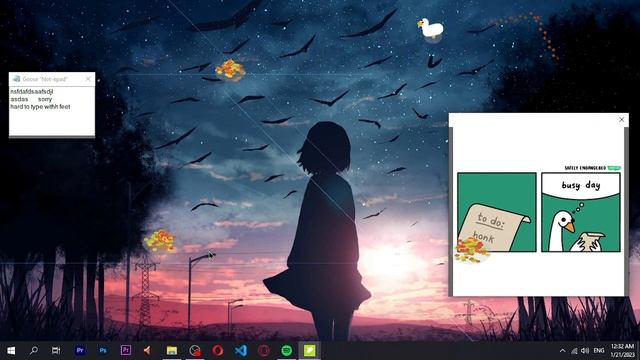Open the round clock icon with red badge
Image resolution: width=640 pixels, height=360 pixels.
tap(195, 350)
